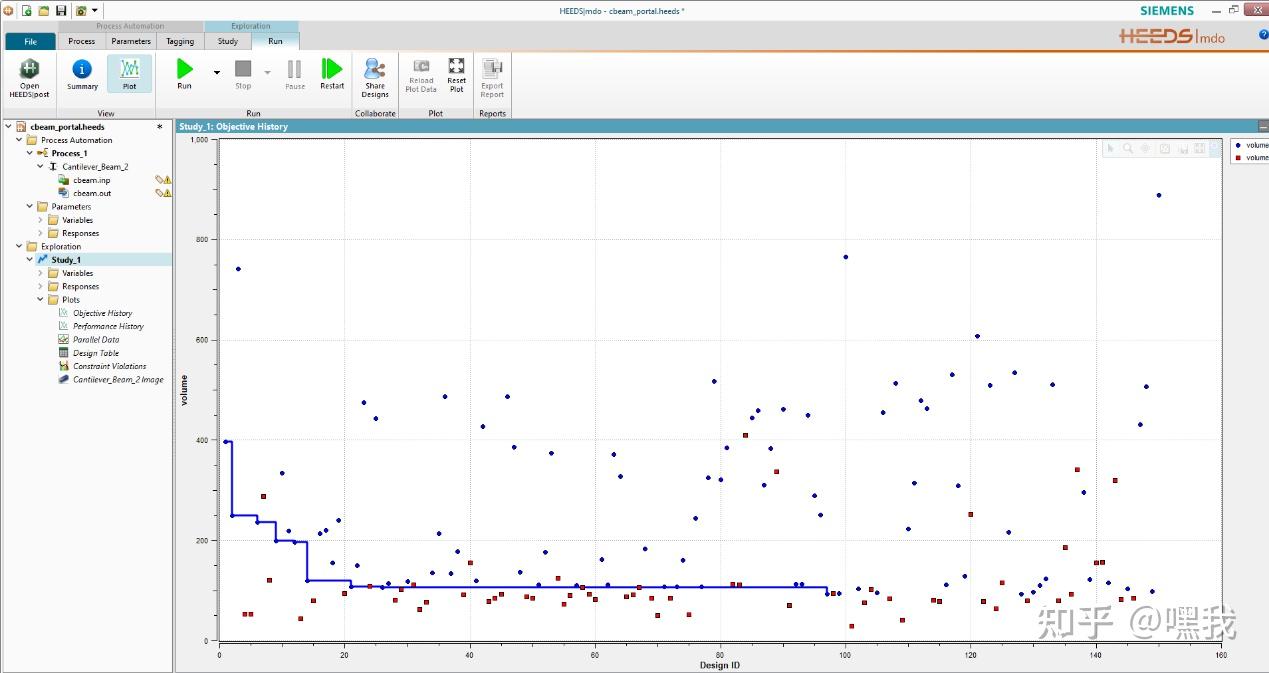This screenshot has width=1269, height=673.
Task: Switch to the Study tab
Action: [x=228, y=41]
